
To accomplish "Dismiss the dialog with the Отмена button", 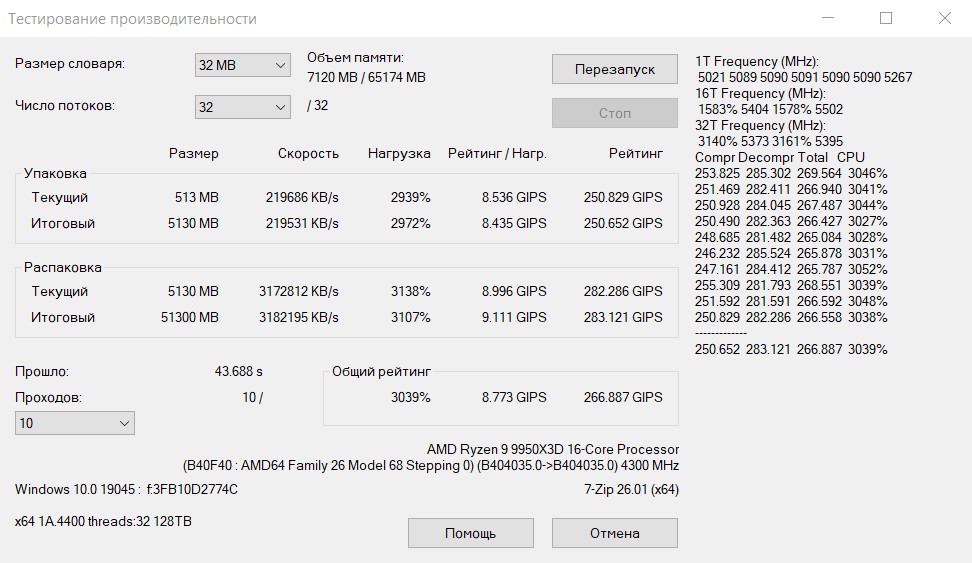I will tap(614, 533).
